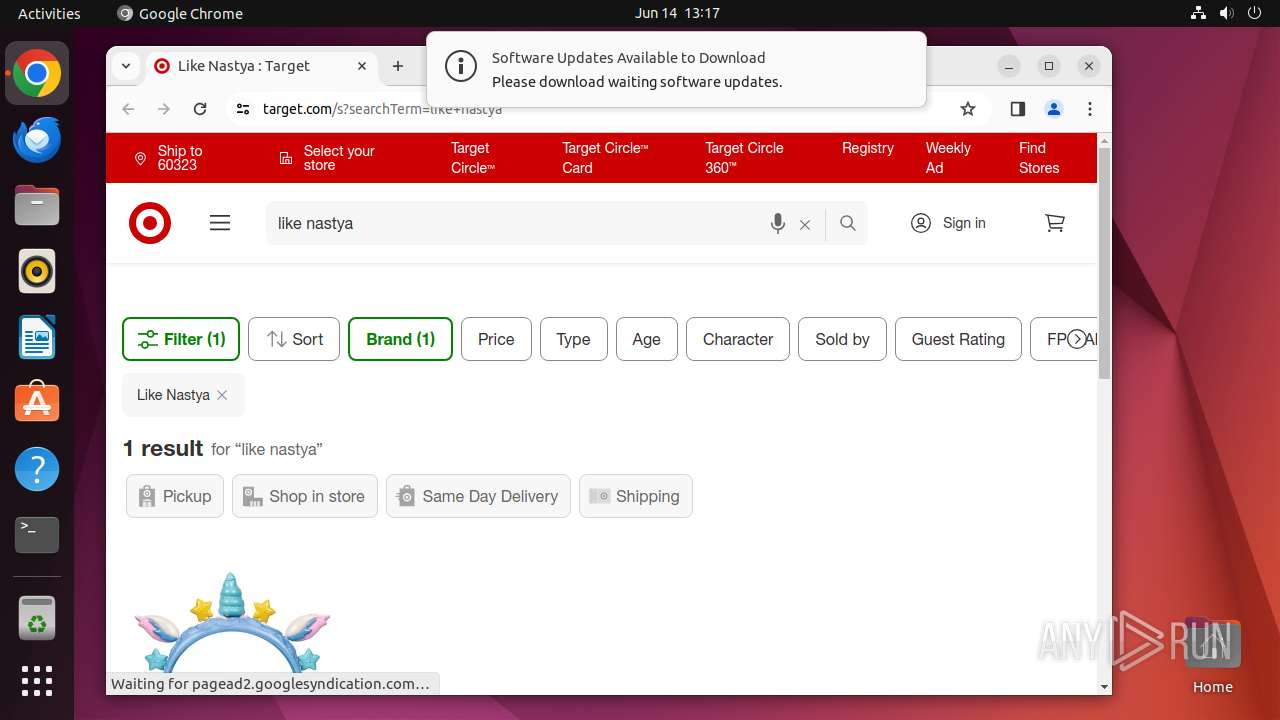This screenshot has width=1280, height=720.
Task: Clear the search field with X icon
Action: 805,225
